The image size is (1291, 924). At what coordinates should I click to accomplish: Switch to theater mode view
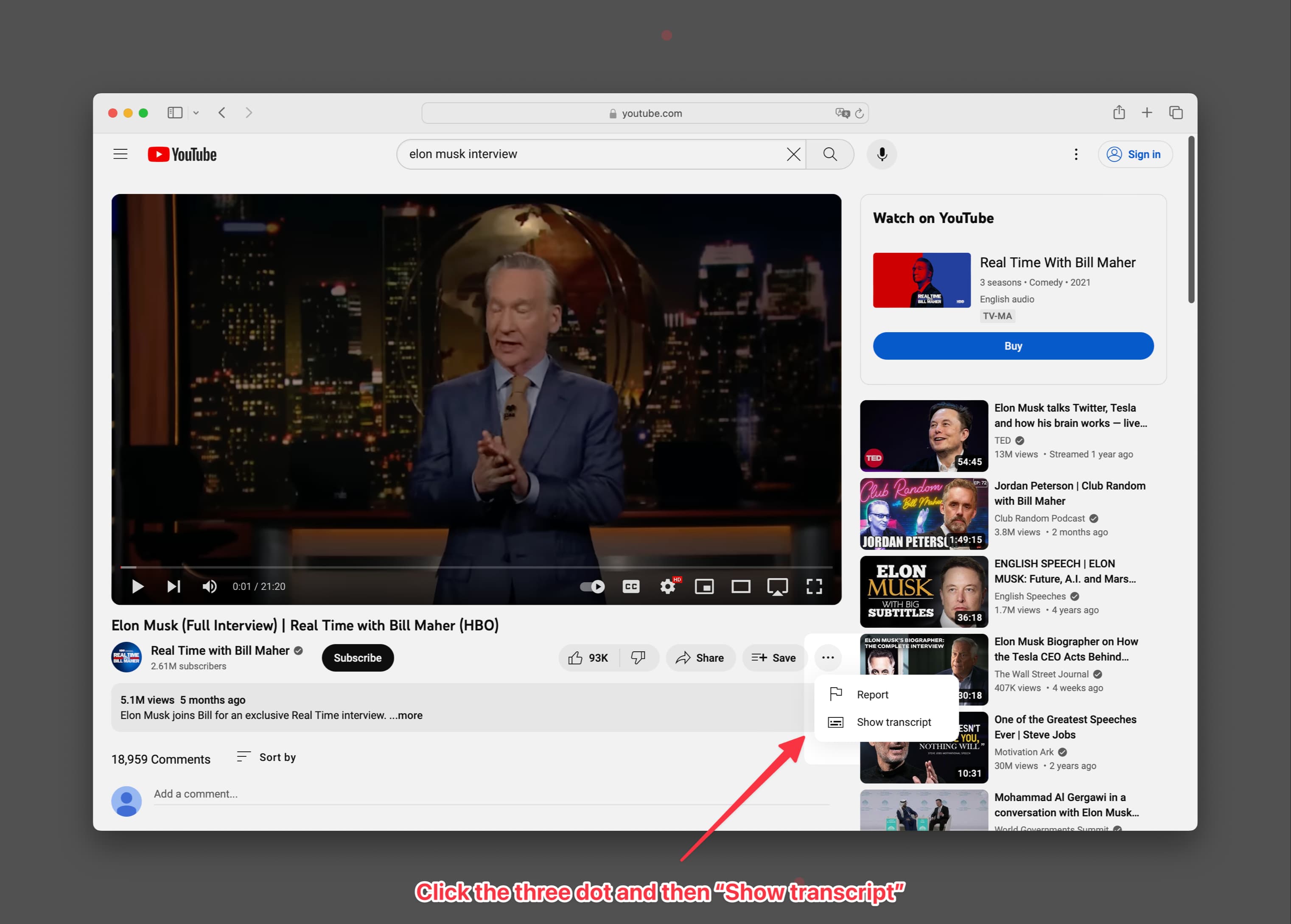point(740,587)
